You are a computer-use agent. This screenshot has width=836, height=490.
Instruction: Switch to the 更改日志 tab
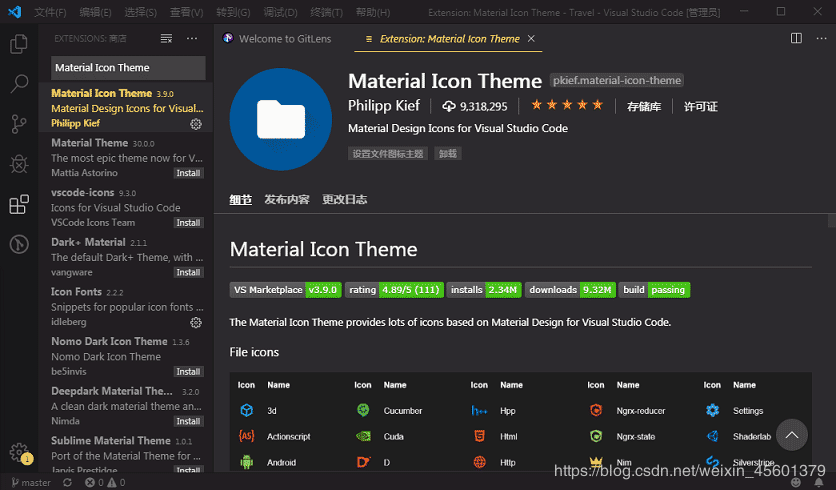click(344, 199)
